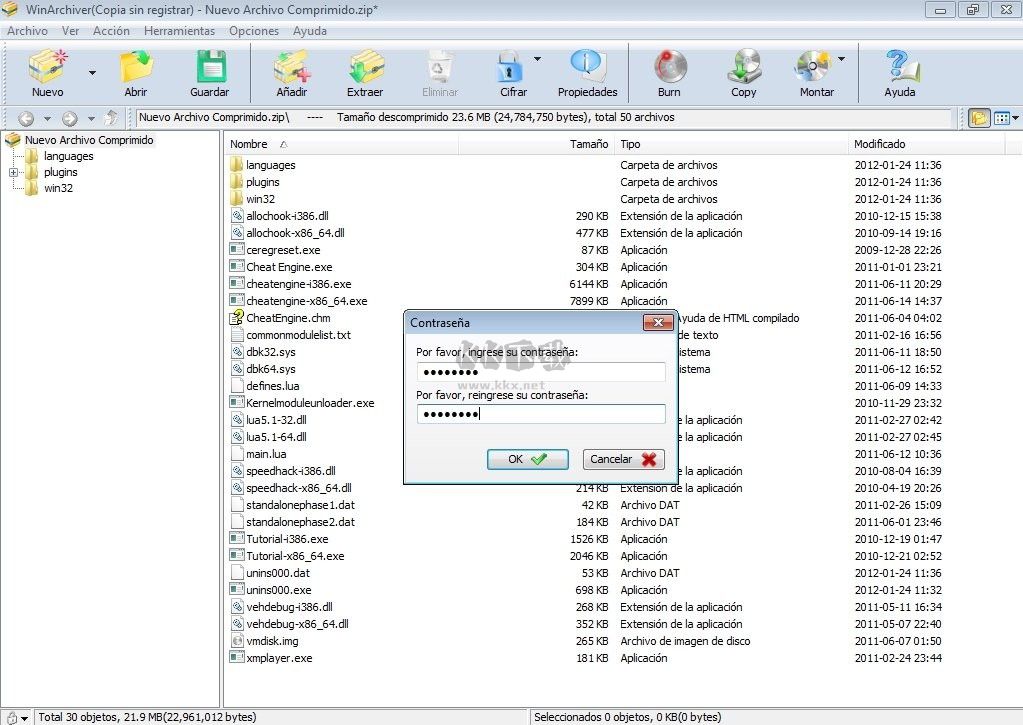Screen dimensions: 1023x725
Task: Sort list by Tamaño column header
Action: coord(588,144)
